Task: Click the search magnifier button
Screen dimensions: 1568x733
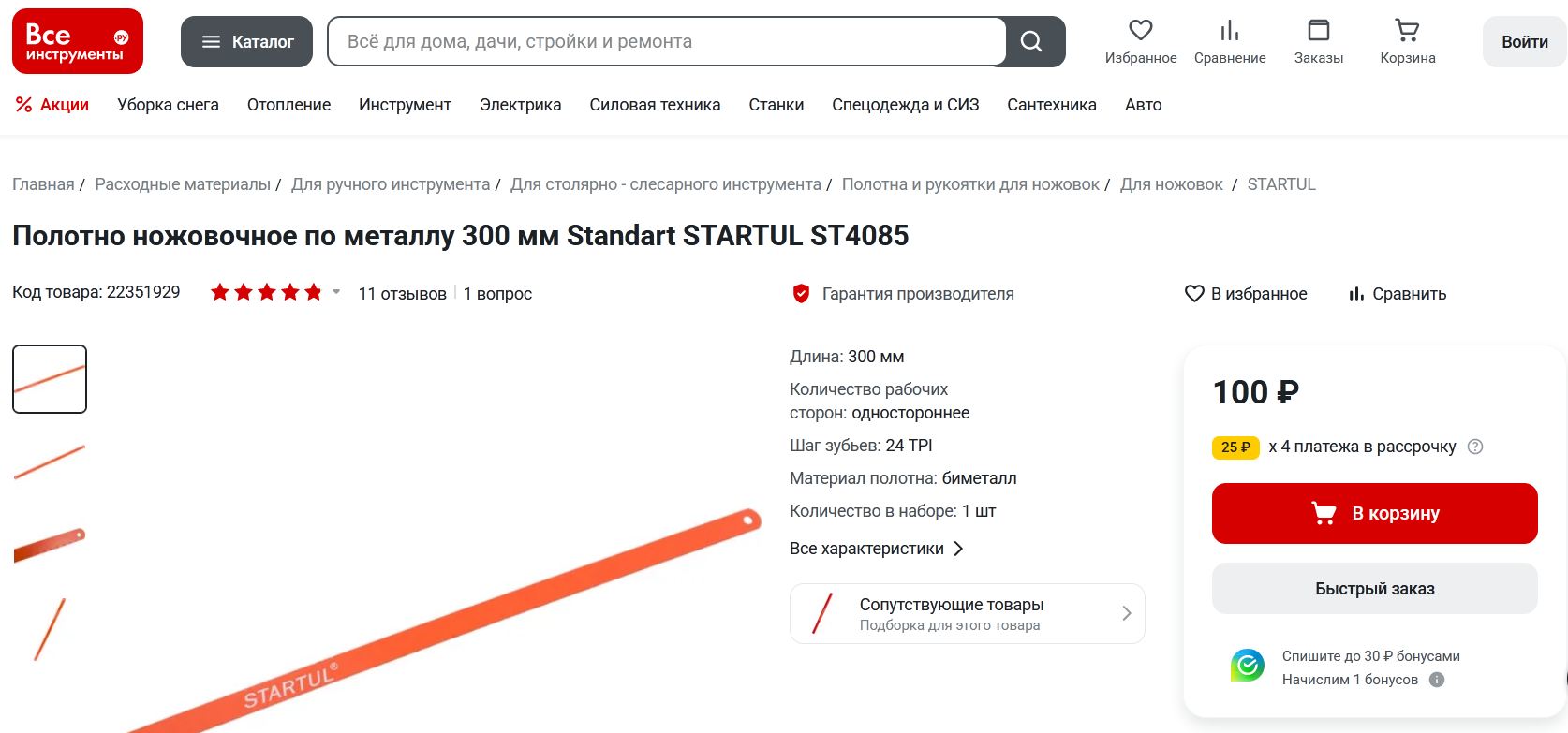Action: coord(1031,41)
